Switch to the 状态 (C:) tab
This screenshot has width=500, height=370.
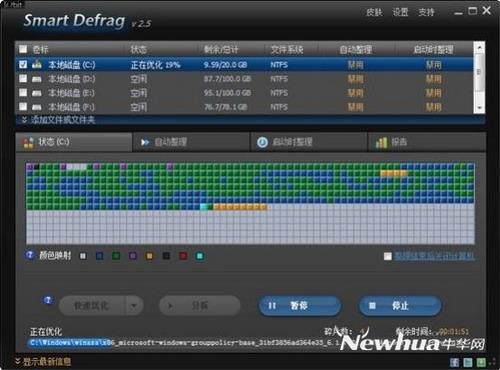pyautogui.click(x=74, y=142)
